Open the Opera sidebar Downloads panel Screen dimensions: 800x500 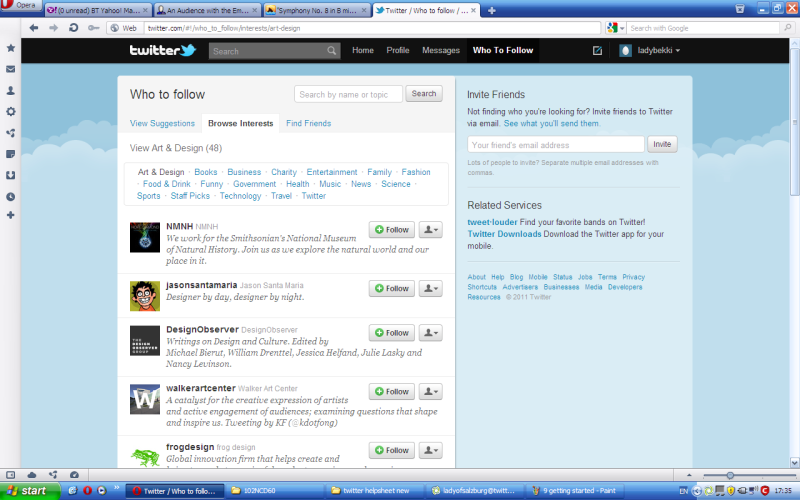(10, 175)
